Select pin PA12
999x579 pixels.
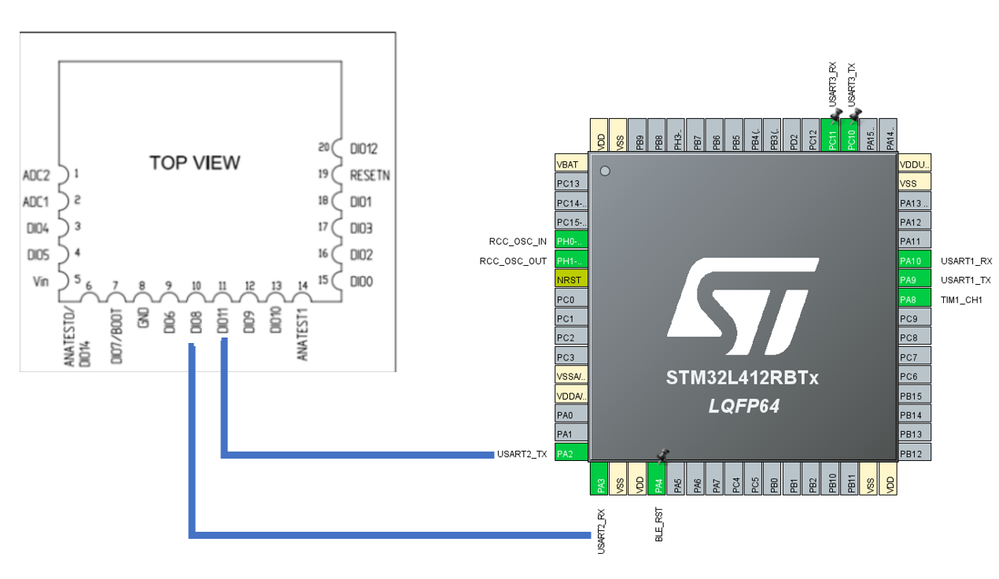(x=915, y=222)
